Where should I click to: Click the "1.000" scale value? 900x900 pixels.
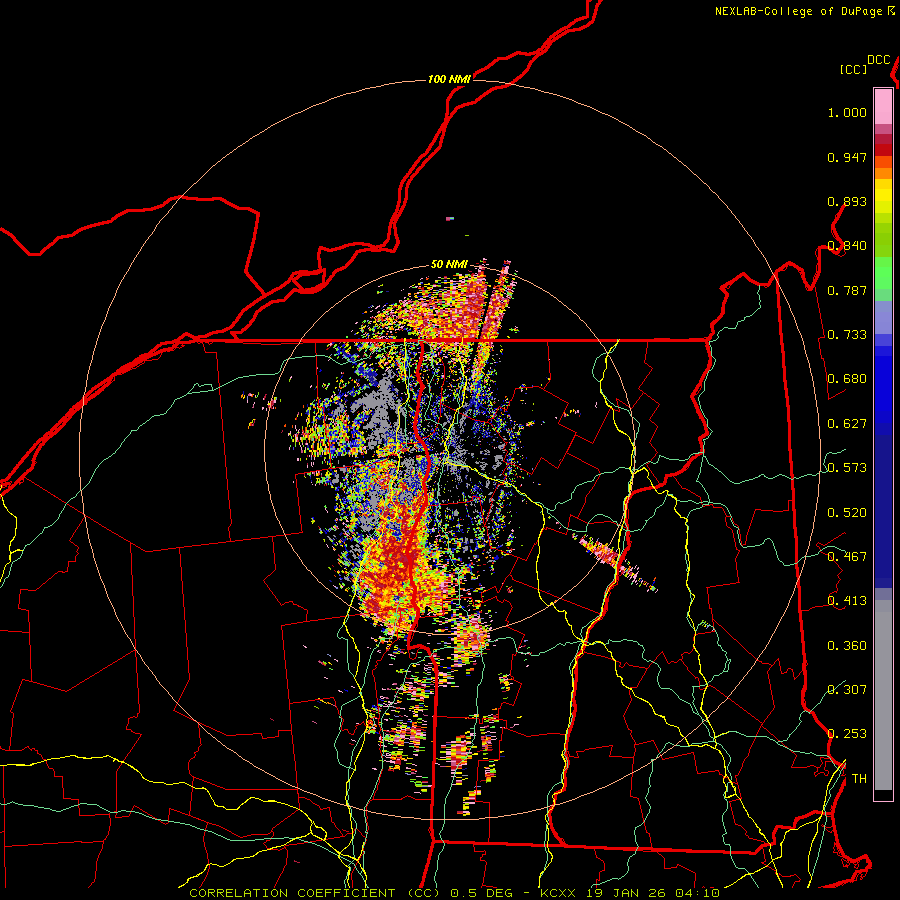(x=847, y=112)
